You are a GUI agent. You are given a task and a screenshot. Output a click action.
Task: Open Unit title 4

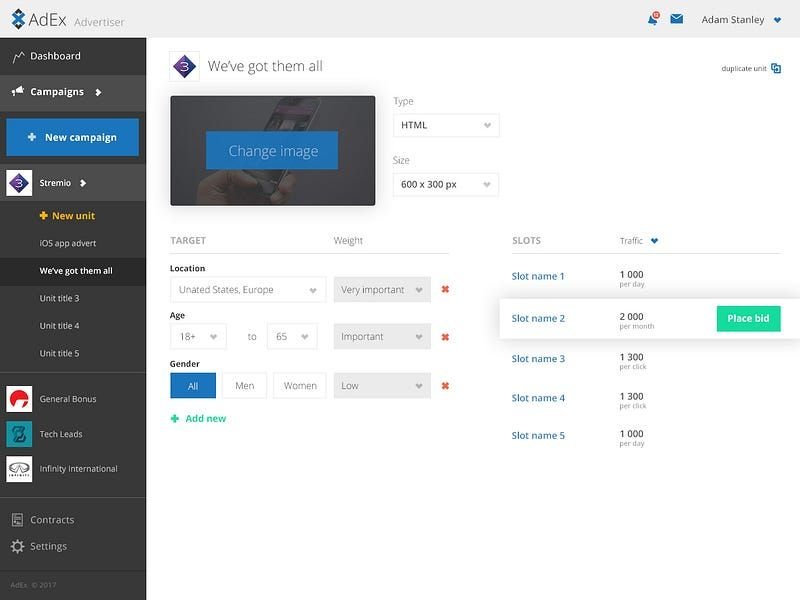[x=59, y=326]
